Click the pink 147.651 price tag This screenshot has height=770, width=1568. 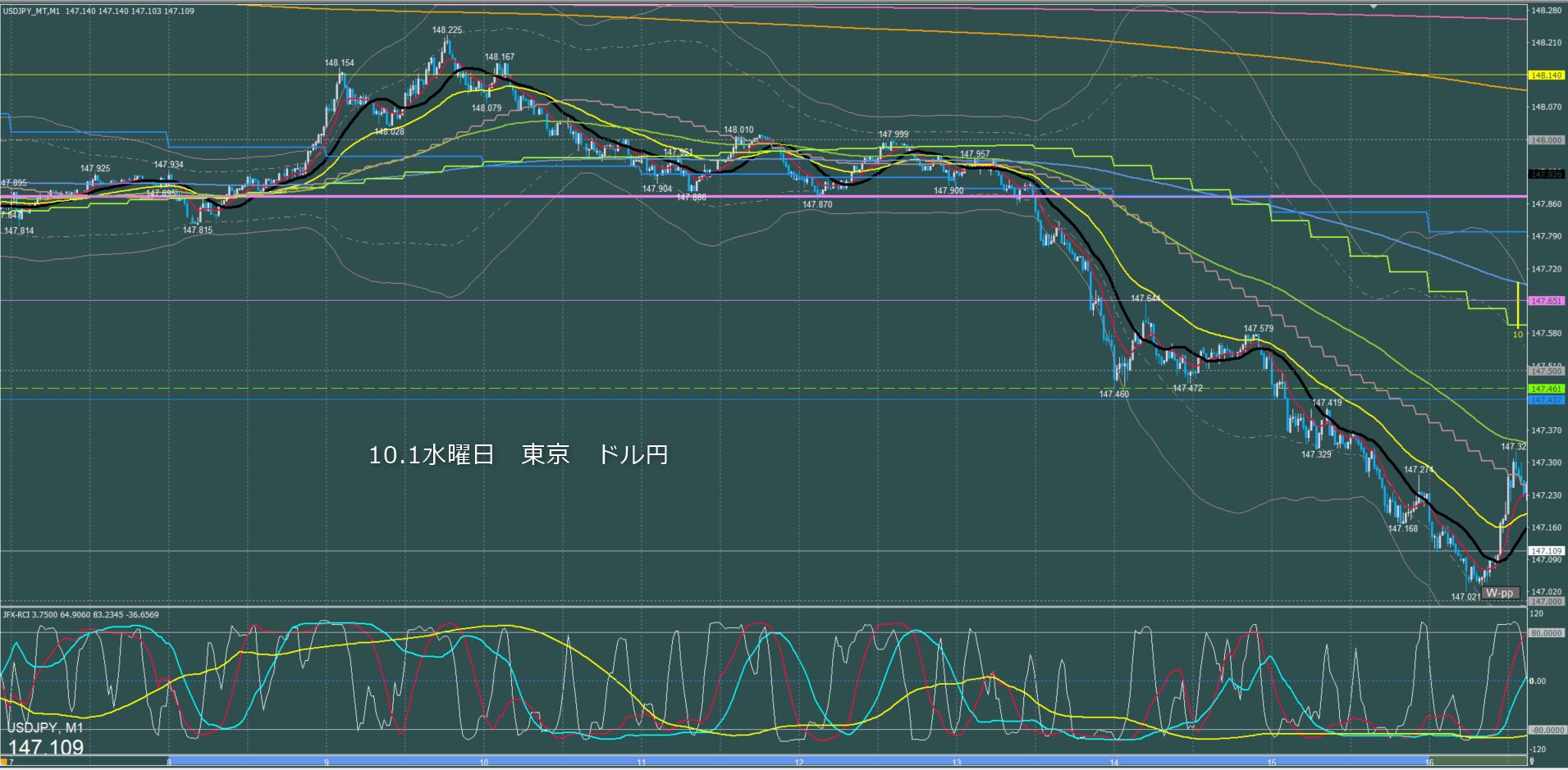(x=1546, y=301)
